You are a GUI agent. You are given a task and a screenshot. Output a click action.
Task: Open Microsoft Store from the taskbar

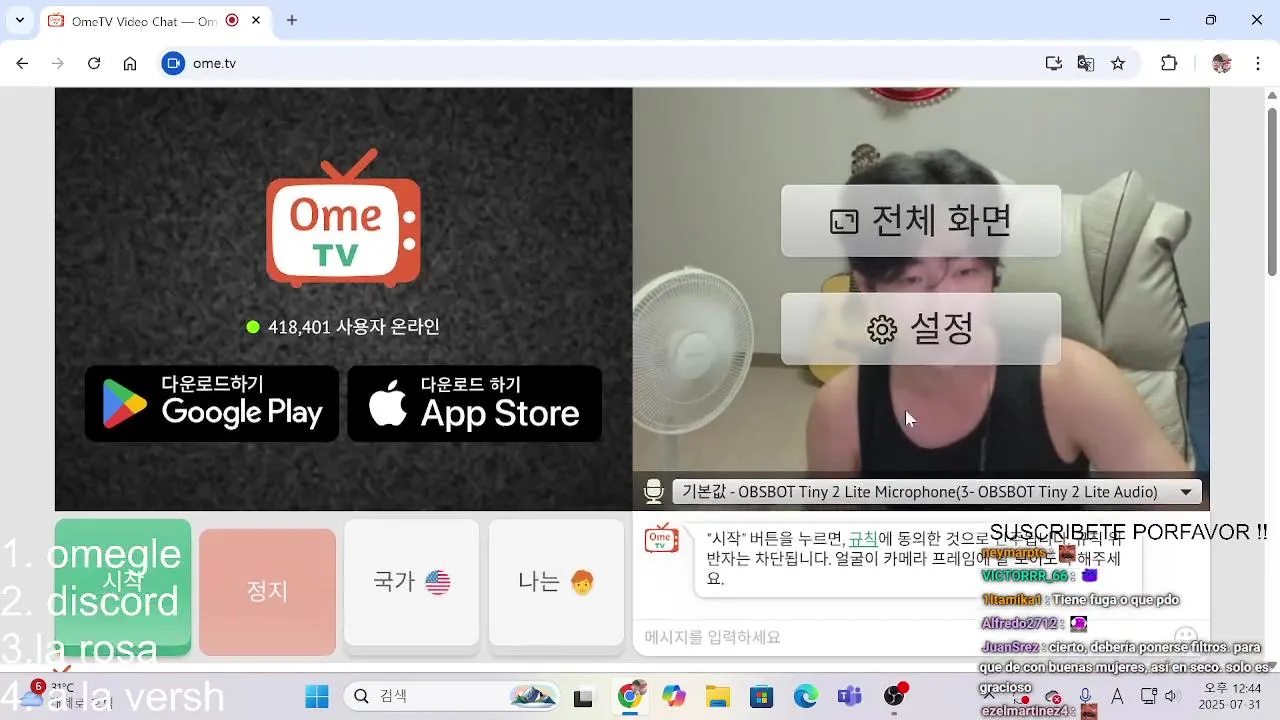(x=762, y=696)
